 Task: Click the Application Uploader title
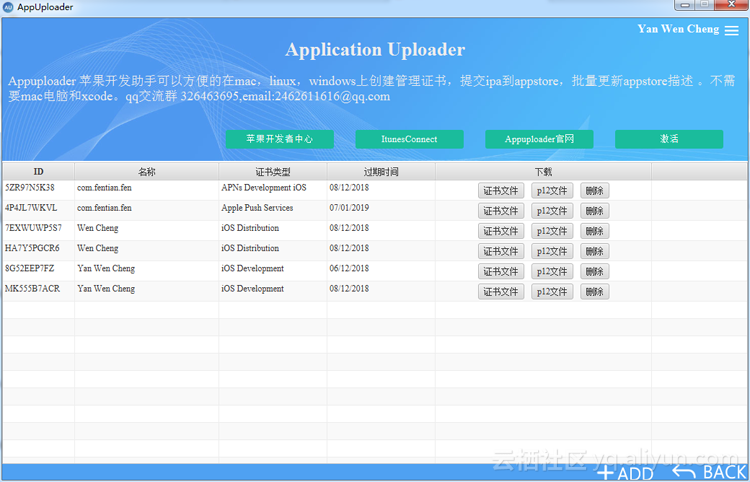coord(375,50)
